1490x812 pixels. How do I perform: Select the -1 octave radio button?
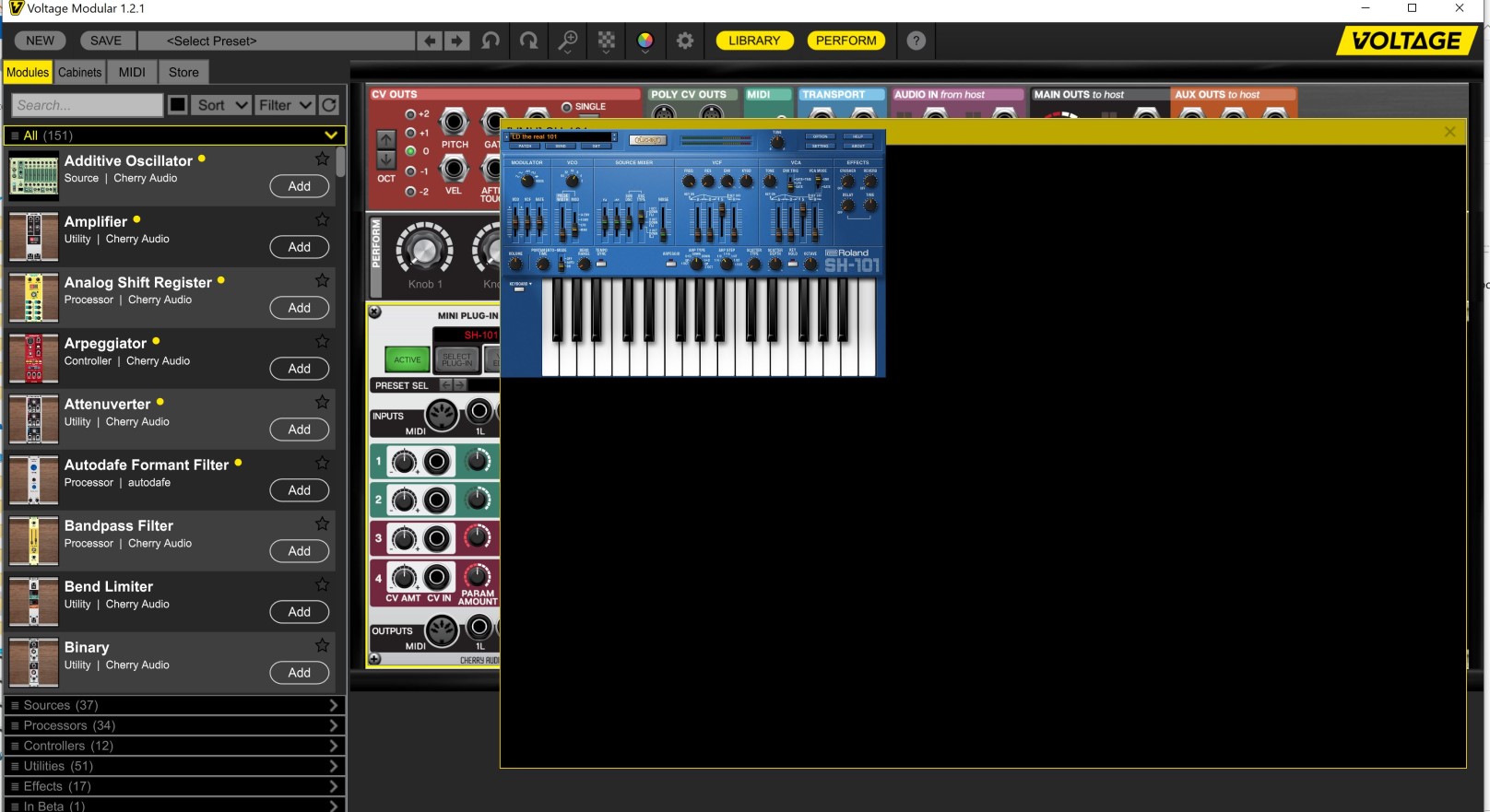pyautogui.click(x=410, y=171)
